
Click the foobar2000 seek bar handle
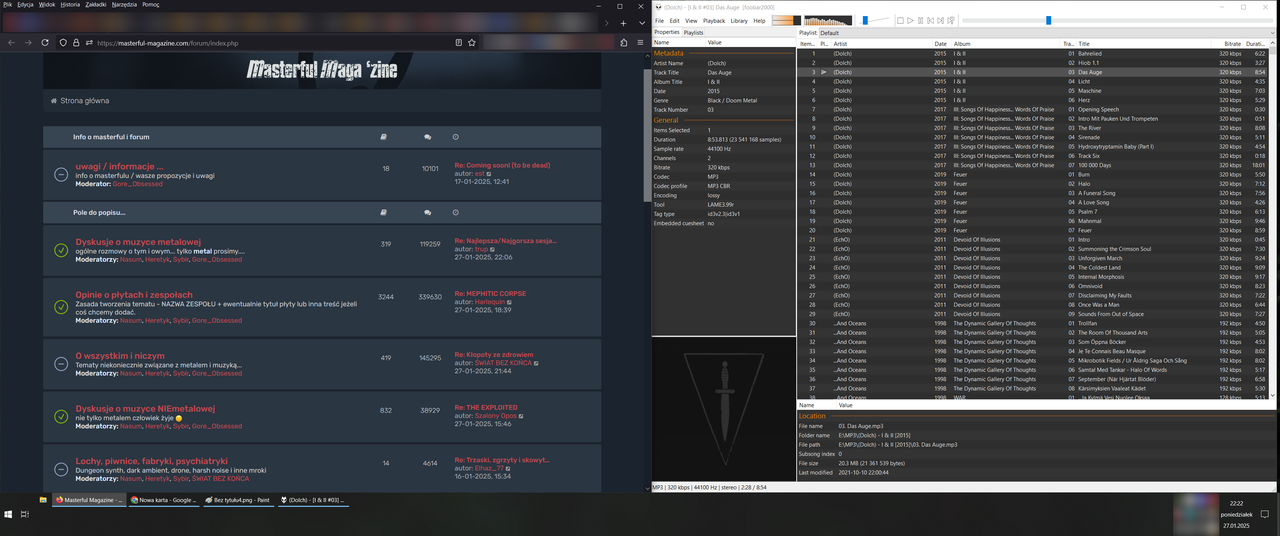tap(1048, 20)
